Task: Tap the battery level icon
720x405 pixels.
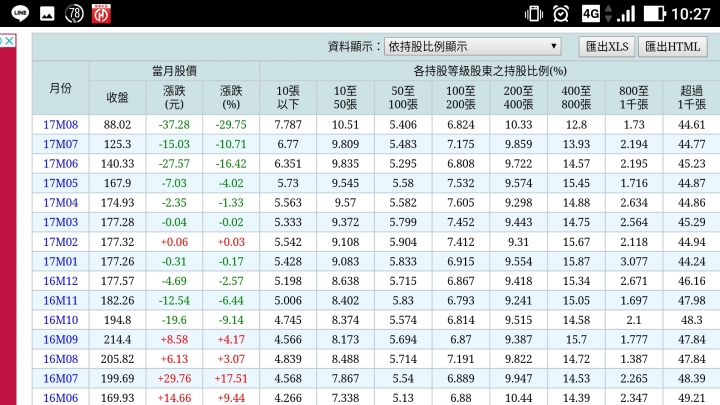Action: (654, 14)
